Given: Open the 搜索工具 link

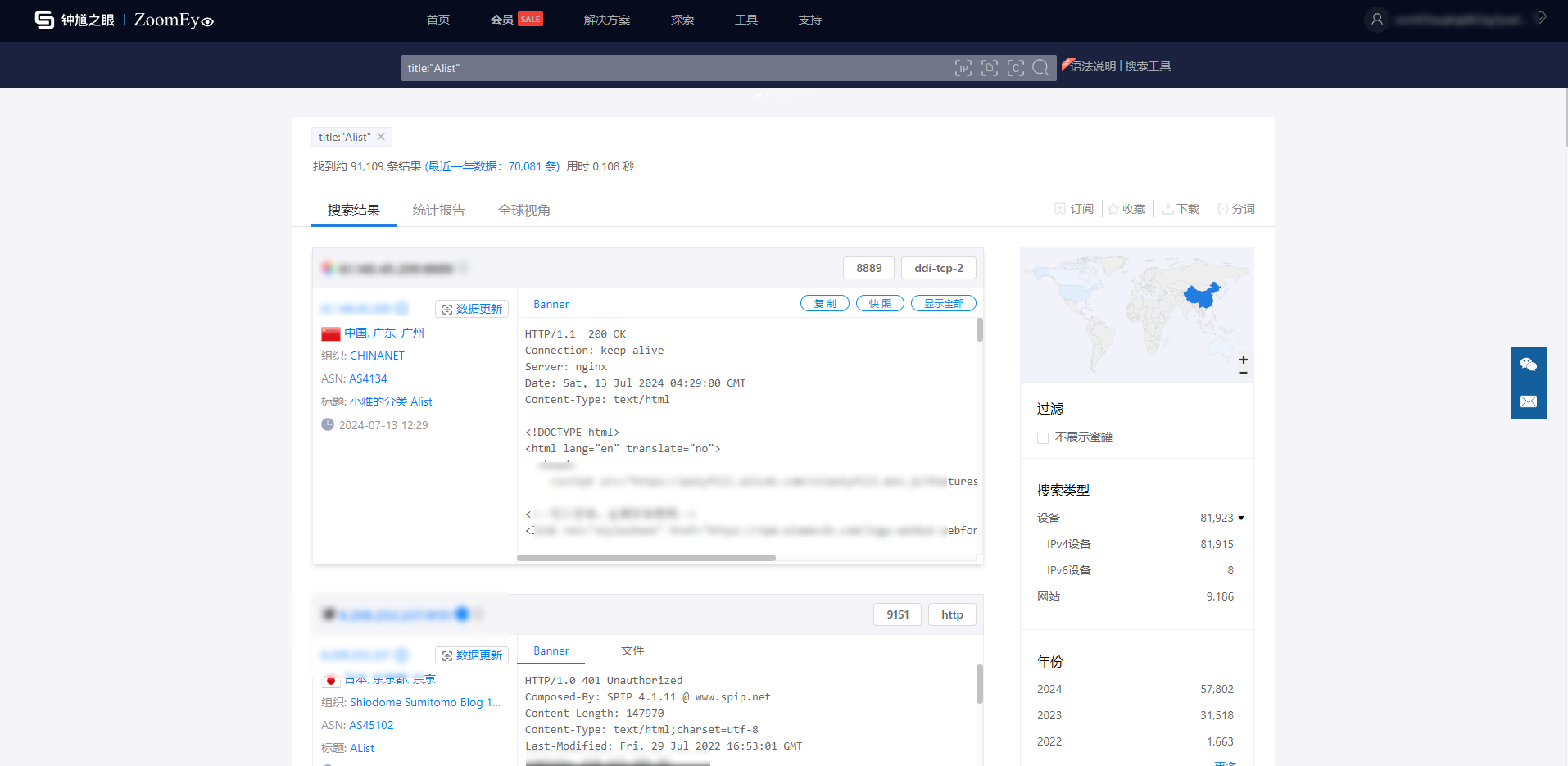Looking at the screenshot, I should click(1148, 66).
